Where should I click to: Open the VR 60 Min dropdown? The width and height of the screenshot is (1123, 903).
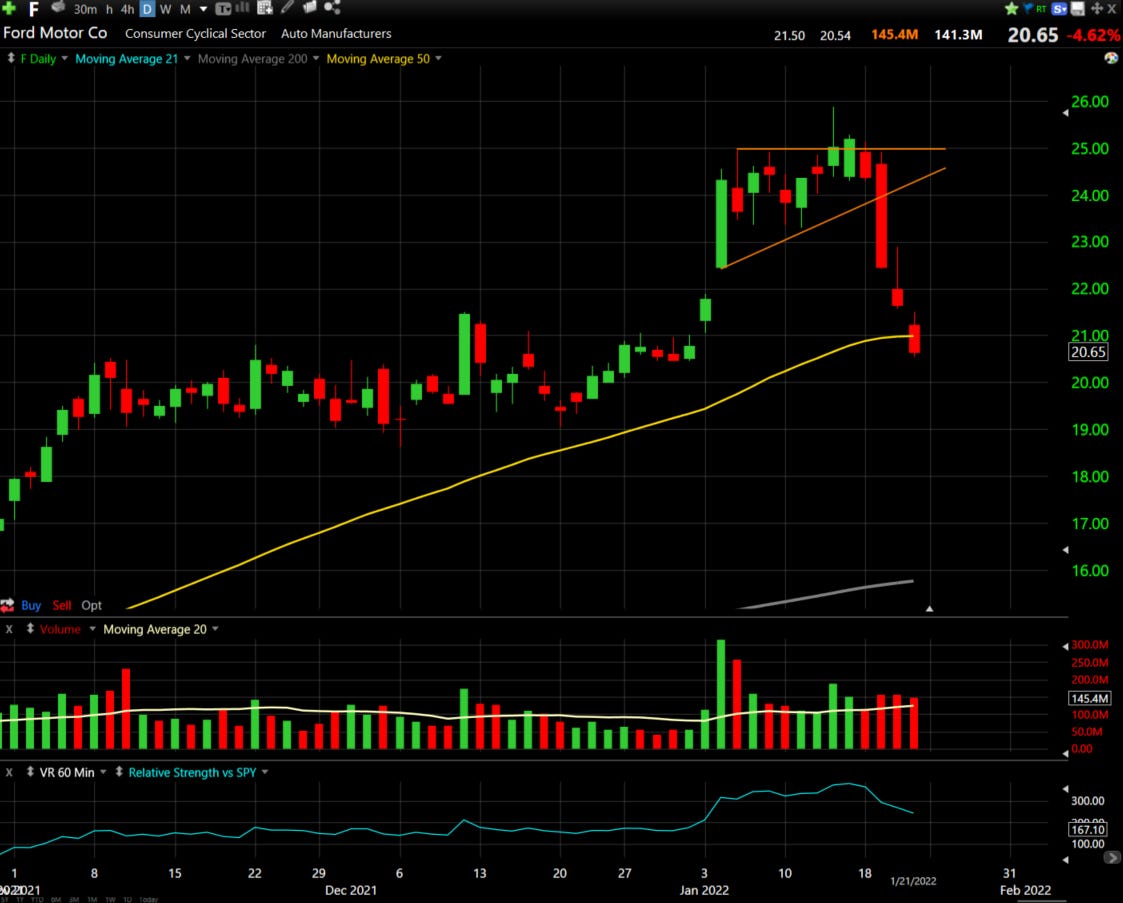[103, 772]
